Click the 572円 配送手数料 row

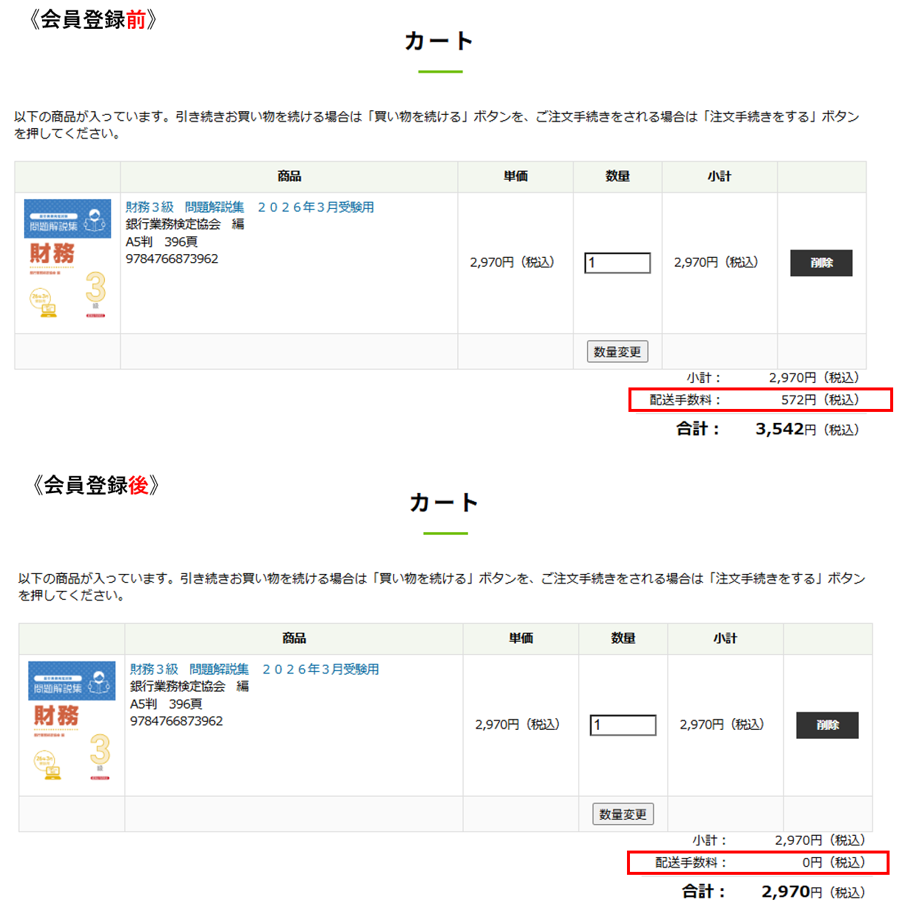(x=759, y=400)
